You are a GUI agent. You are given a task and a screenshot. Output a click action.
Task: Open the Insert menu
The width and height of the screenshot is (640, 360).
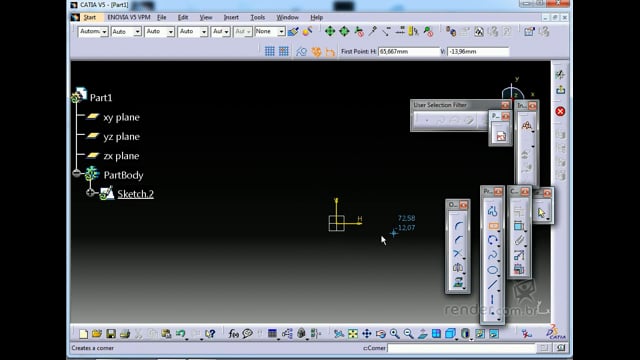pos(231,17)
